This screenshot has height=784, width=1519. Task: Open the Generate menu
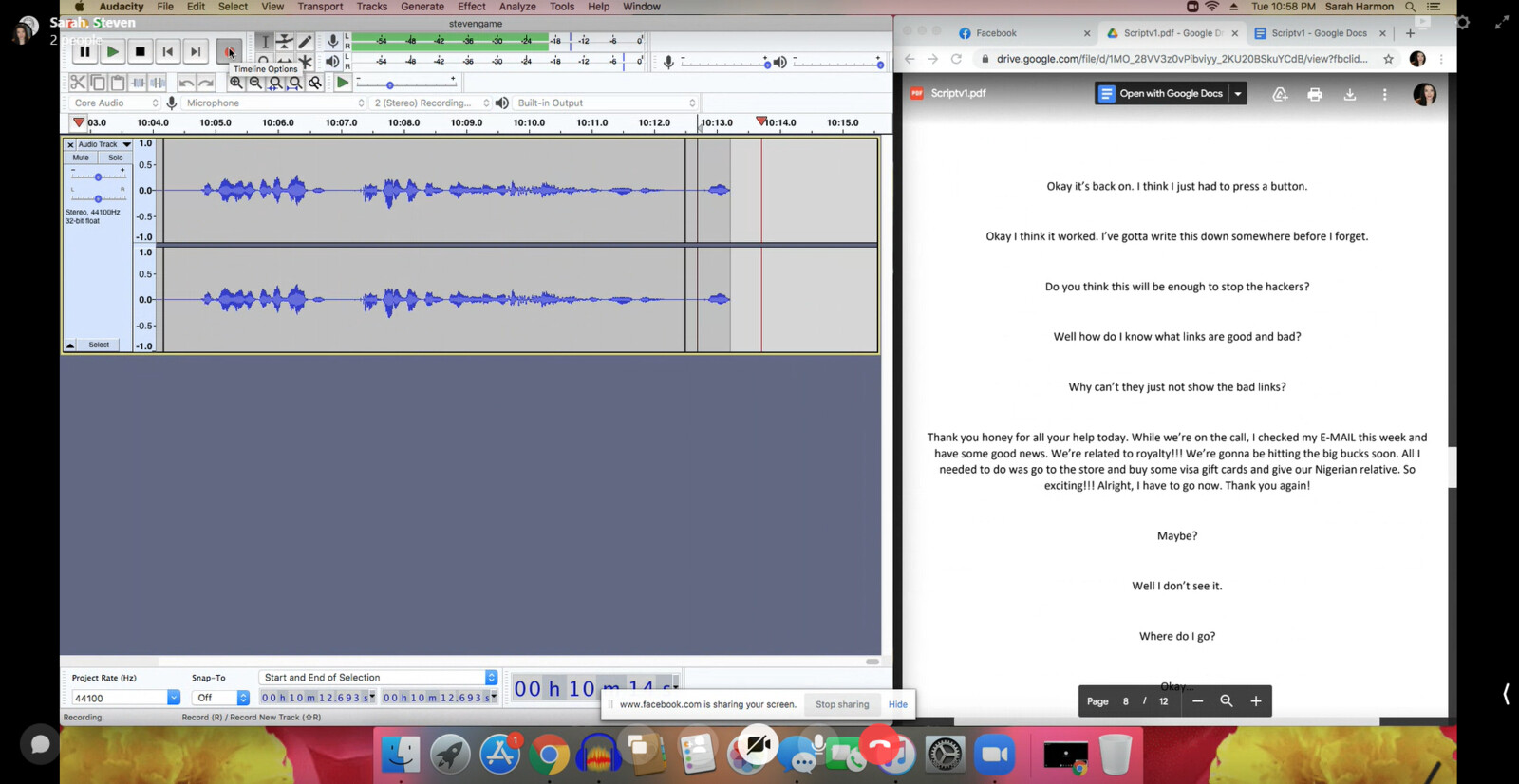422,7
